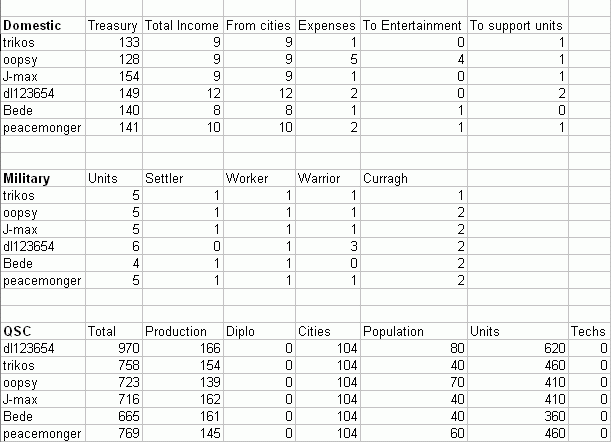Select peacemonger QSC Total cell showing 769

coord(114,433)
